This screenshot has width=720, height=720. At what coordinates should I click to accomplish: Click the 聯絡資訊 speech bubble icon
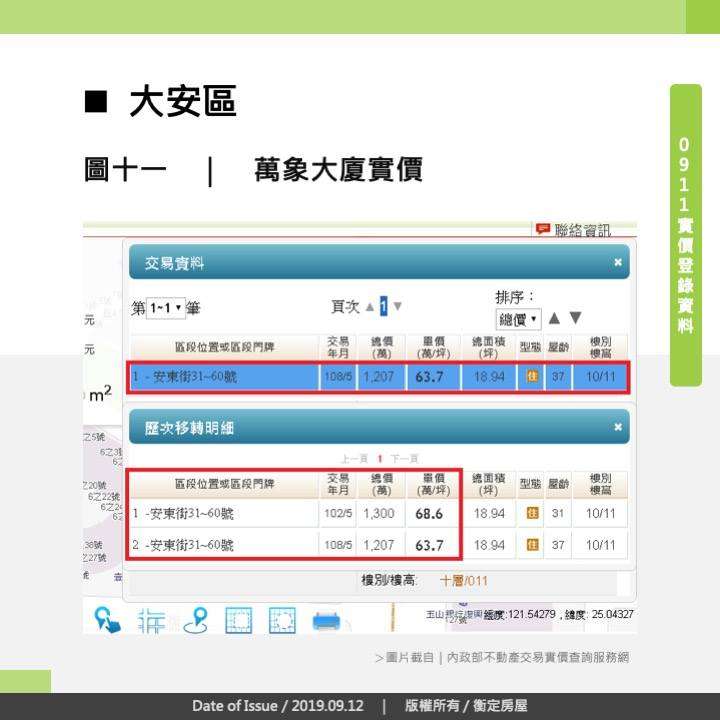543,229
